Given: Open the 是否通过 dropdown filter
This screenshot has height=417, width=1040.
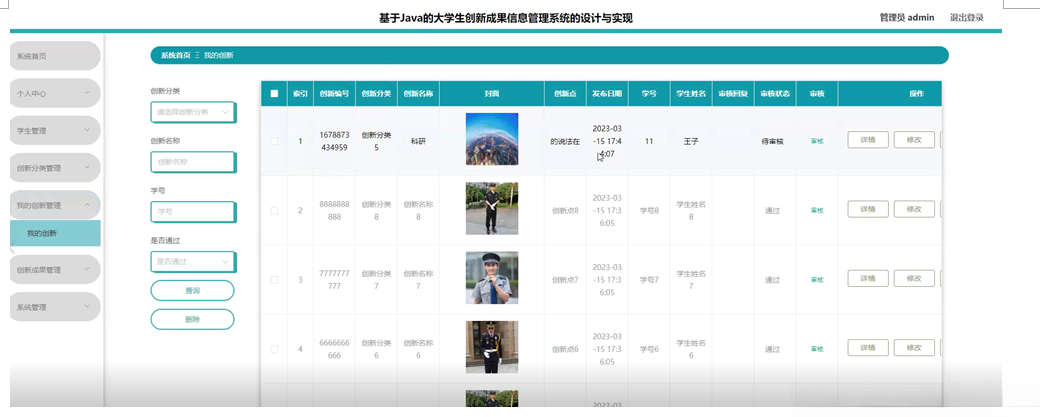Looking at the screenshot, I should [x=193, y=262].
